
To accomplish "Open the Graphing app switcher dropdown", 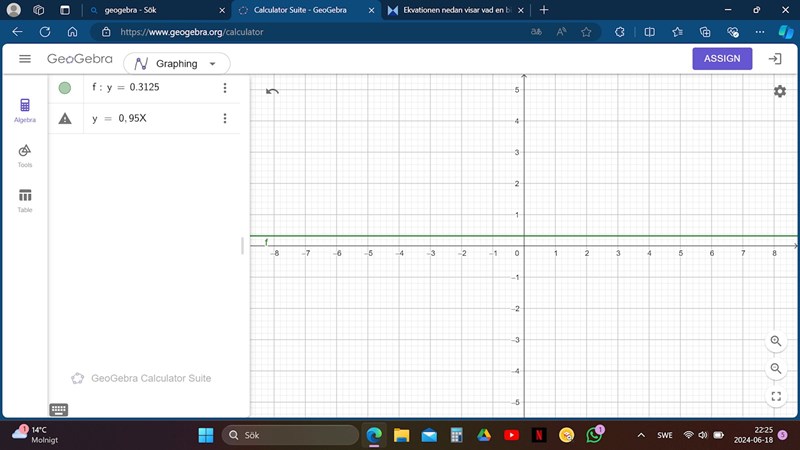I will point(176,63).
